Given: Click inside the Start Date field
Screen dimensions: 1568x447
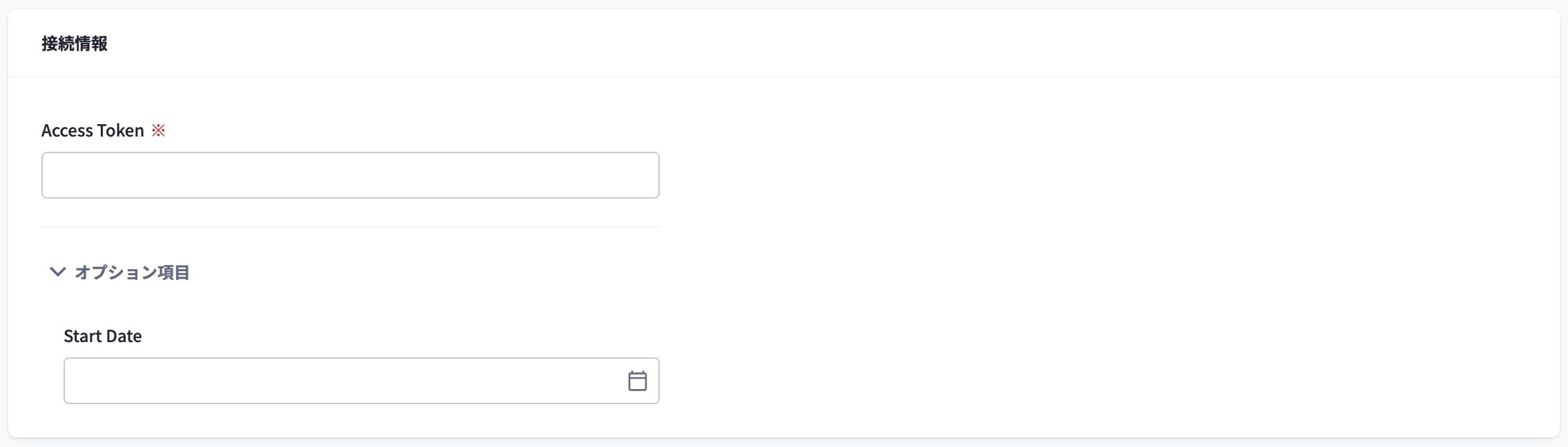Looking at the screenshot, I should [x=362, y=381].
